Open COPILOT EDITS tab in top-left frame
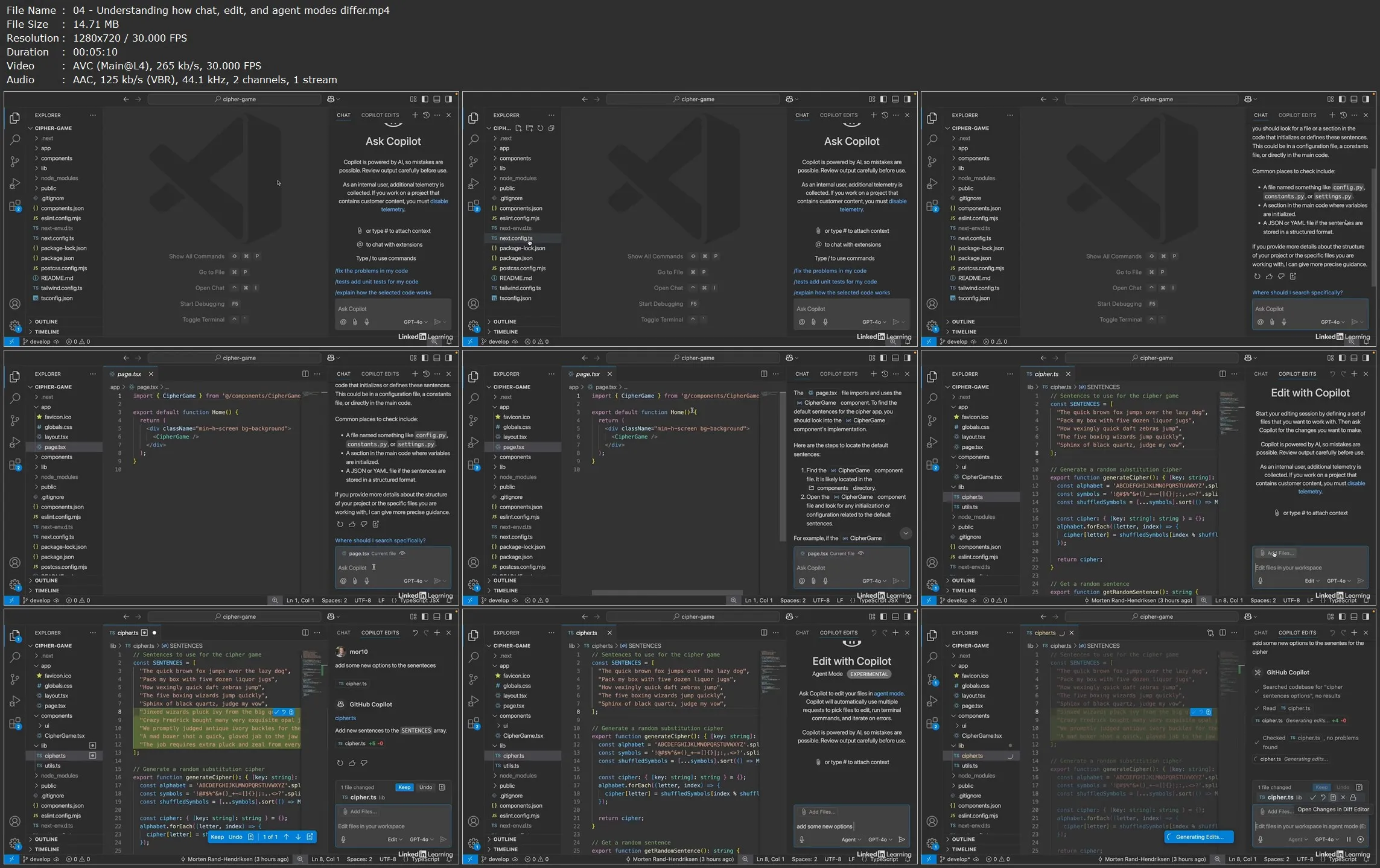Screen dimensions: 1380x868 coord(380,115)
